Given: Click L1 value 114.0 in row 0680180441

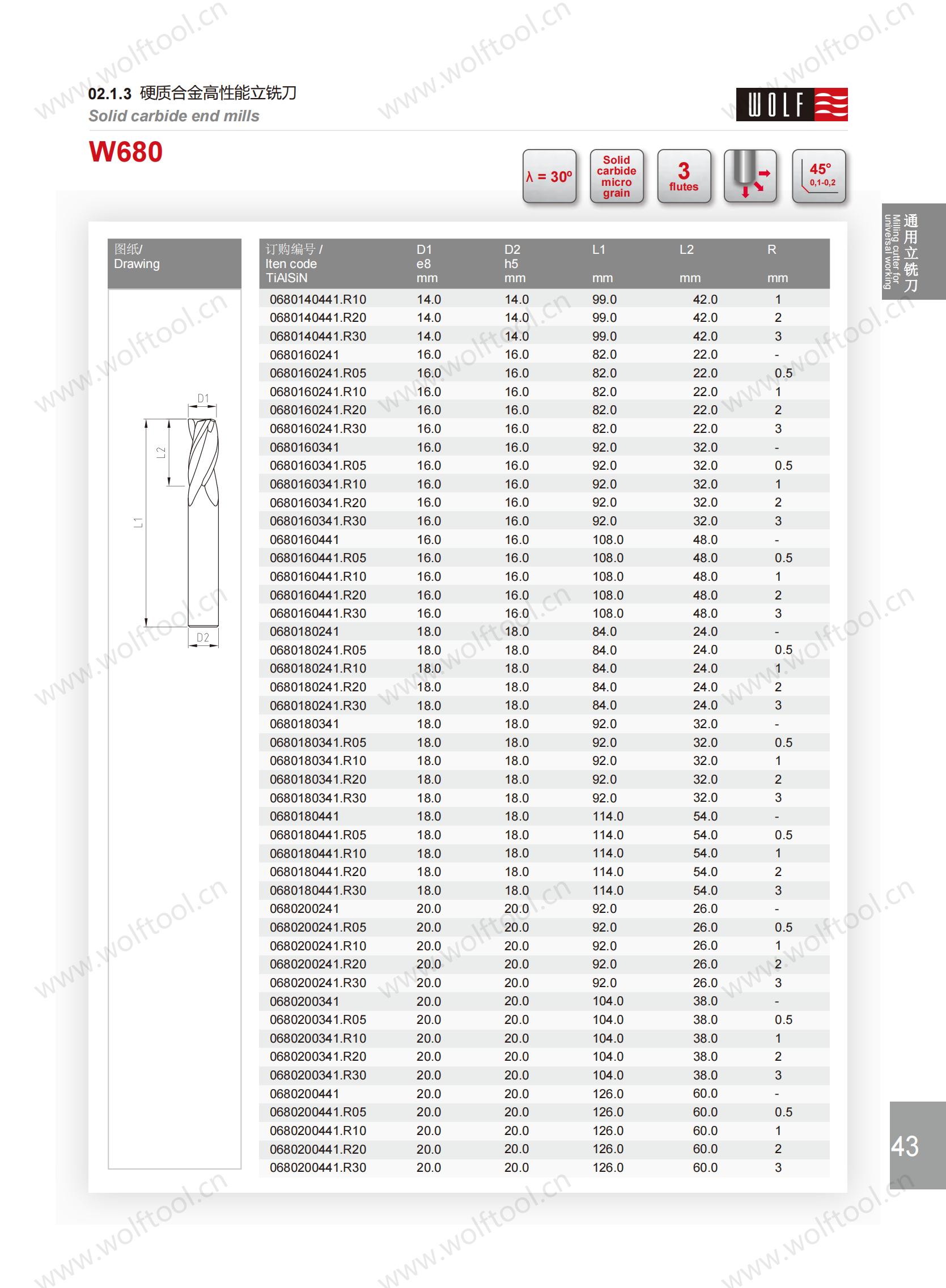Looking at the screenshot, I should [608, 817].
